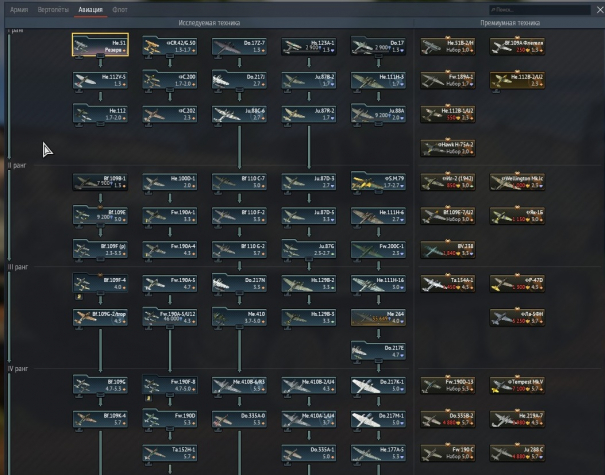Image resolution: width=605 pixels, height=475 pixels.
Task: Choose the He 111H-6 bomber
Action: tap(378, 216)
